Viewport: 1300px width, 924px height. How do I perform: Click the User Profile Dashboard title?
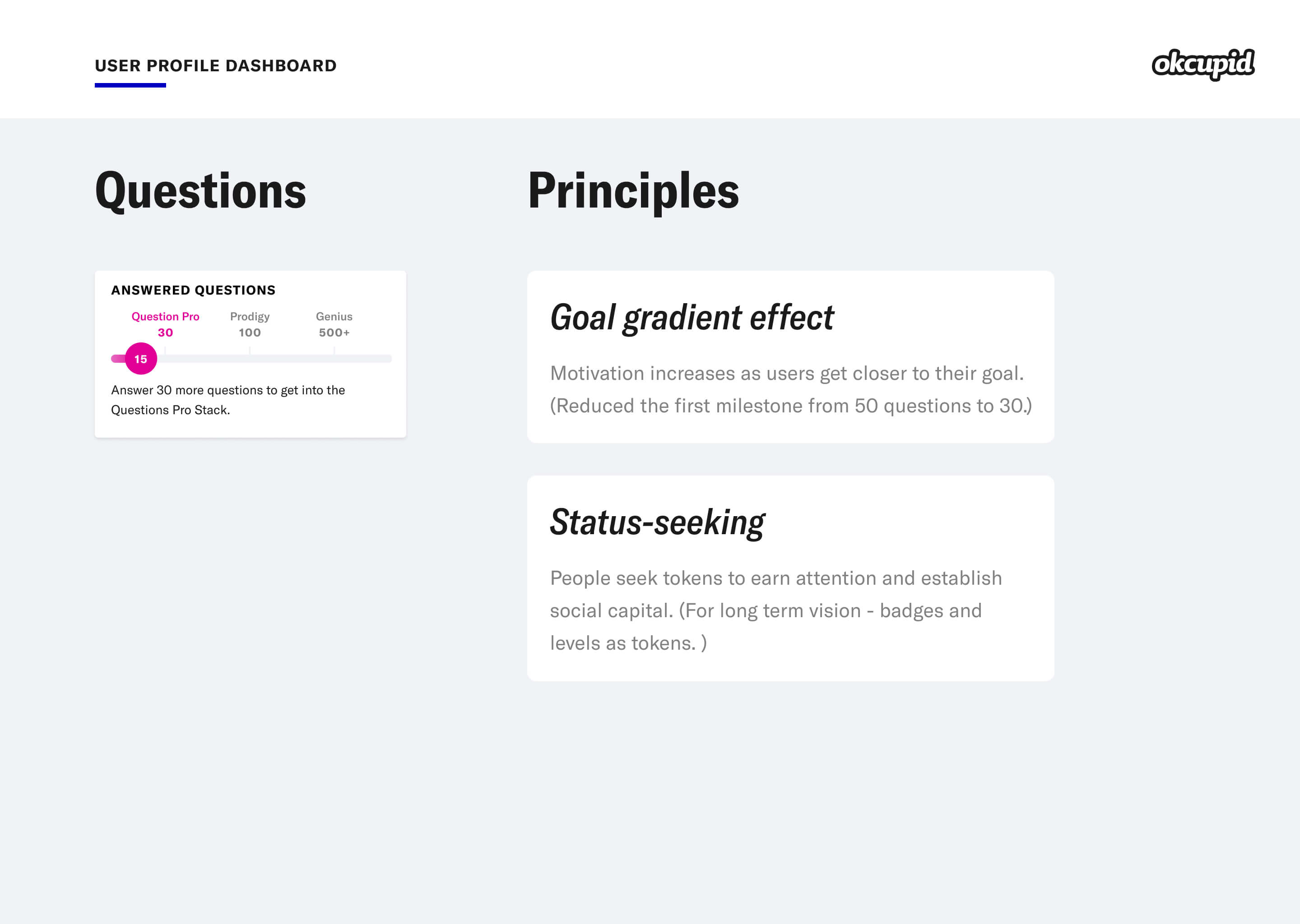(215, 65)
